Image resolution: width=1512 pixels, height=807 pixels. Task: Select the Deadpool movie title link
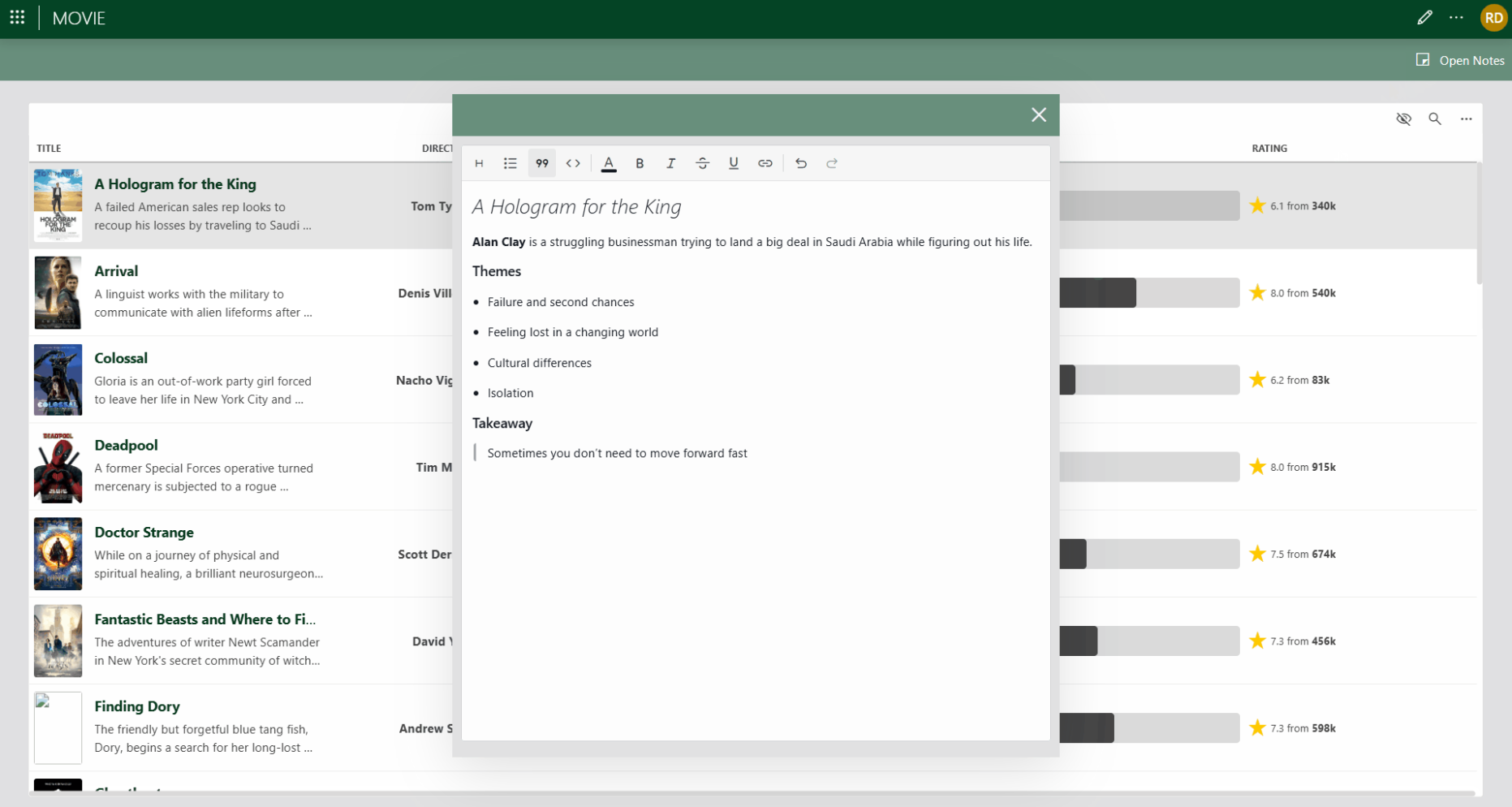click(x=126, y=445)
